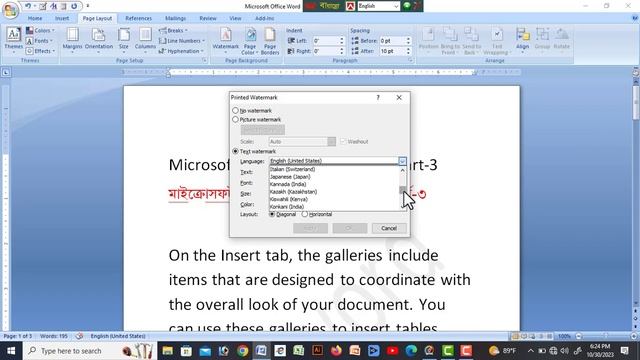The height and width of the screenshot is (360, 640).
Task: Open the Watermark gallery
Action: (225, 40)
